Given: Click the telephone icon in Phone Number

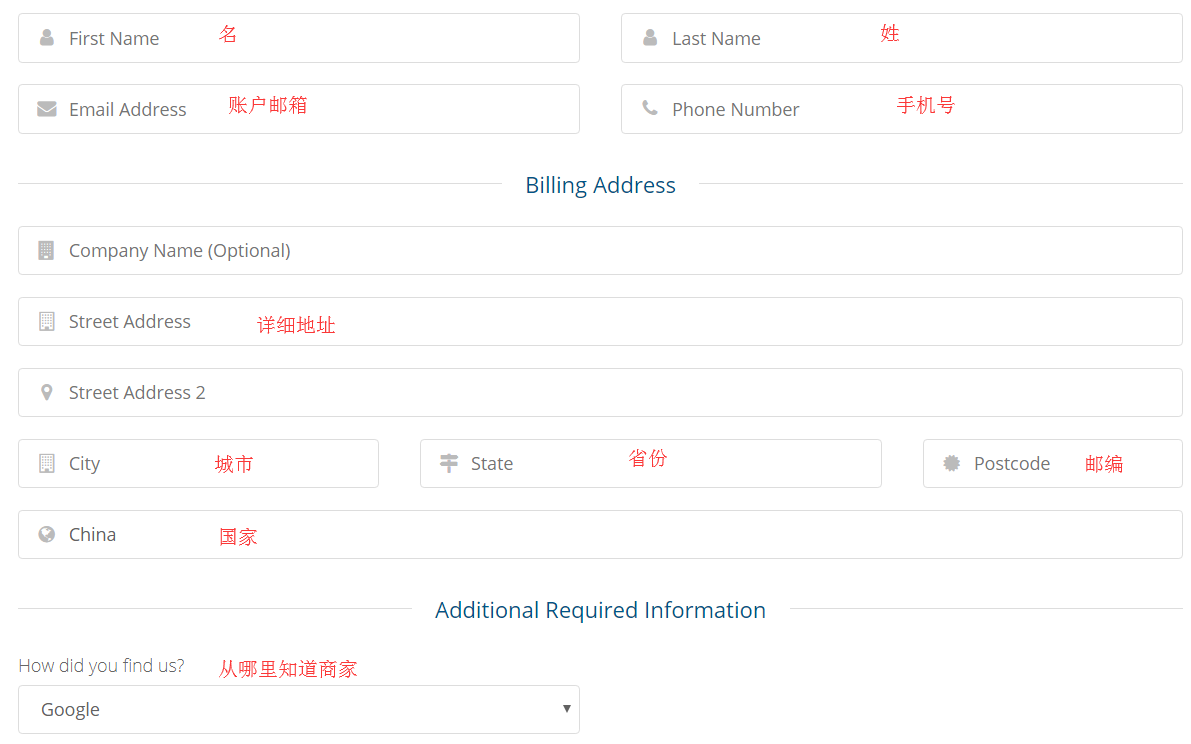Looking at the screenshot, I should pos(650,109).
